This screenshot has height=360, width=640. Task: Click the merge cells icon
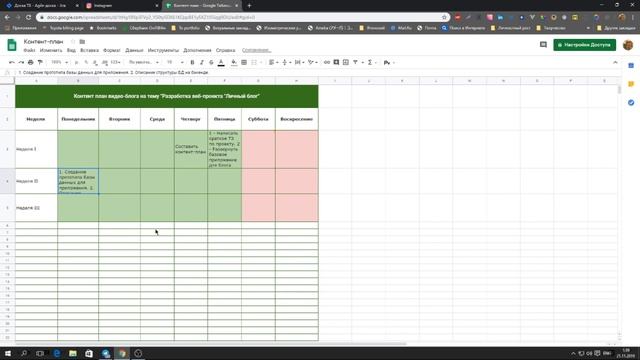[x=254, y=62]
